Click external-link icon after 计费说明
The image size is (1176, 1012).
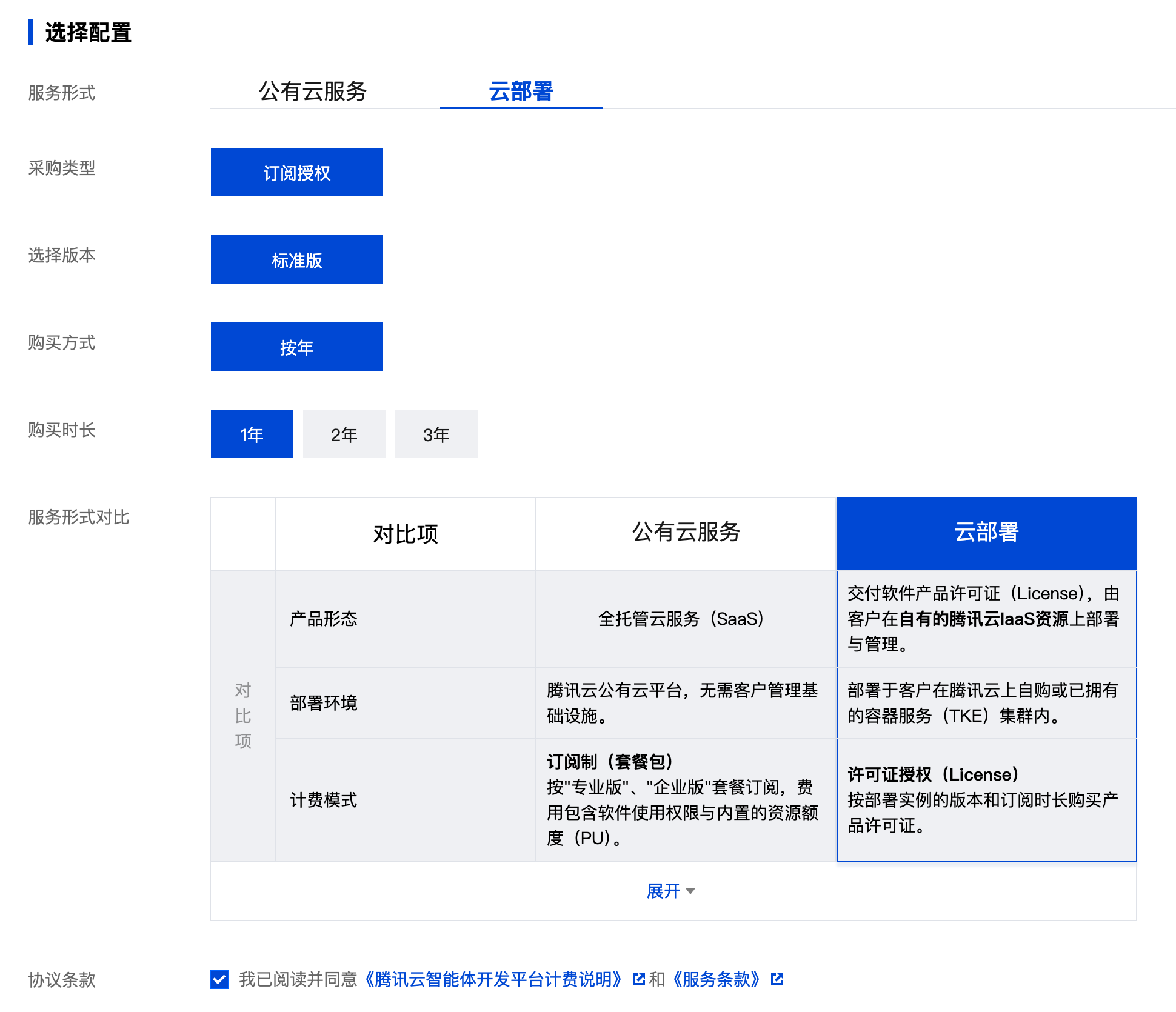point(638,979)
